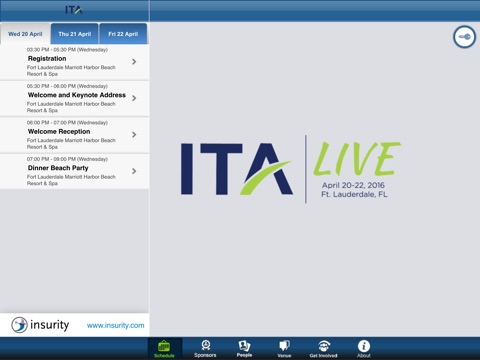Image resolution: width=480 pixels, height=360 pixels.
Task: Click the ITA logo in header
Action: click(x=74, y=10)
